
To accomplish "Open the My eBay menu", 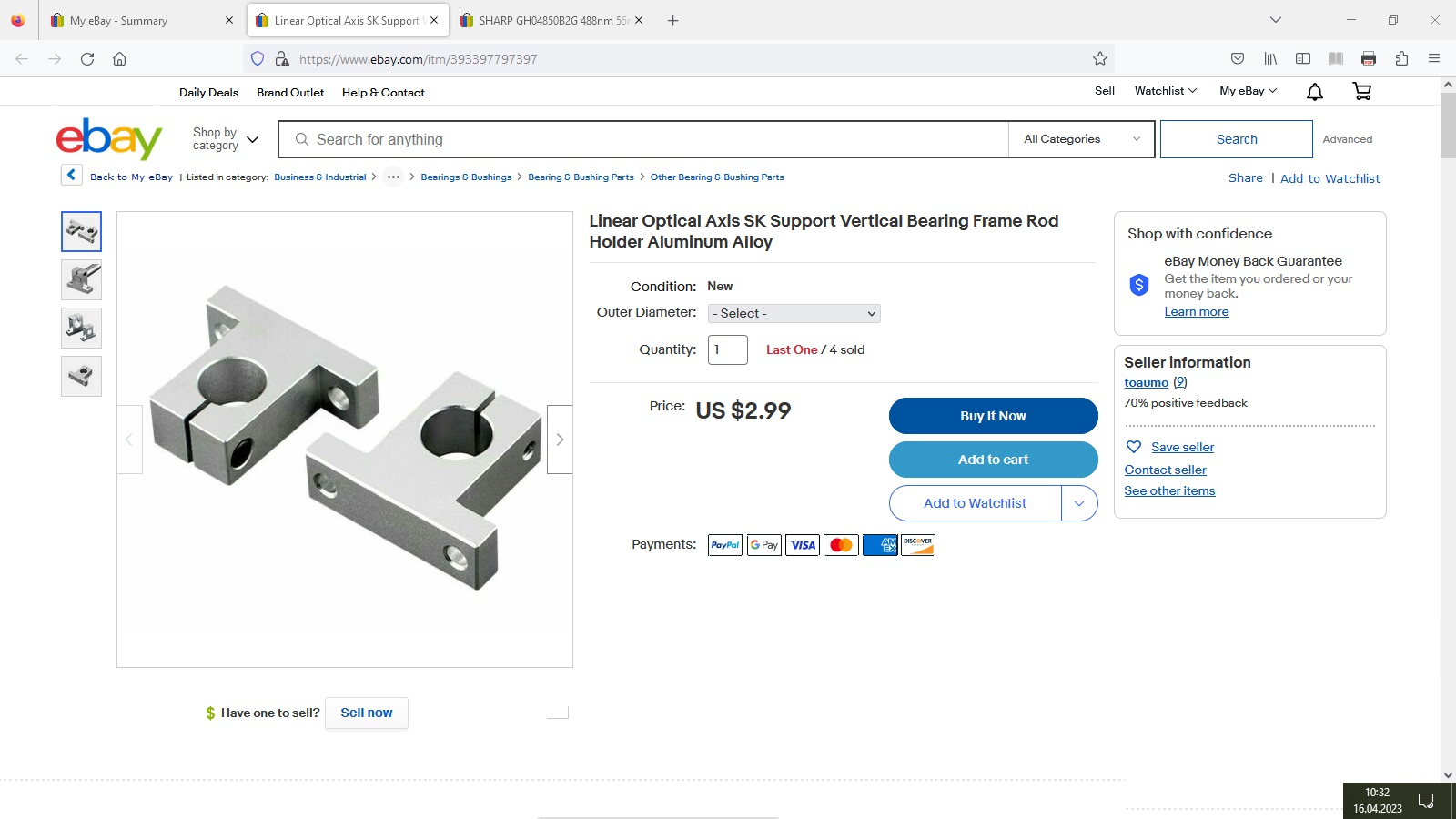I will pos(1248,91).
